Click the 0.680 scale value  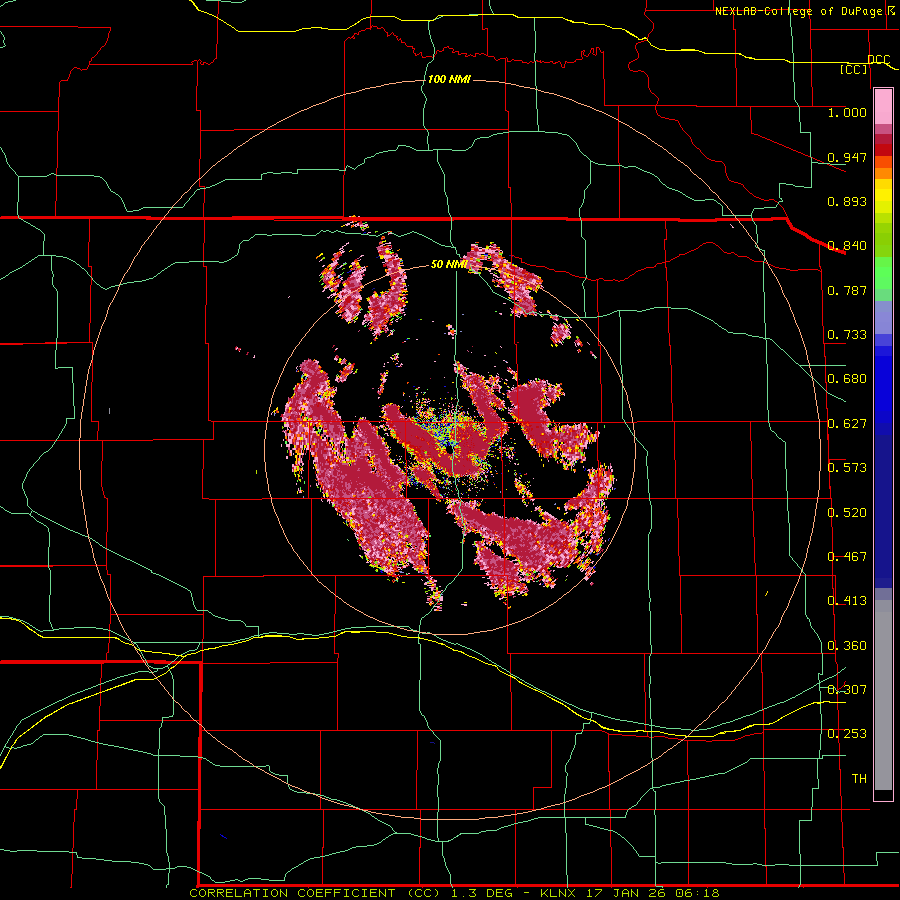[x=847, y=378]
